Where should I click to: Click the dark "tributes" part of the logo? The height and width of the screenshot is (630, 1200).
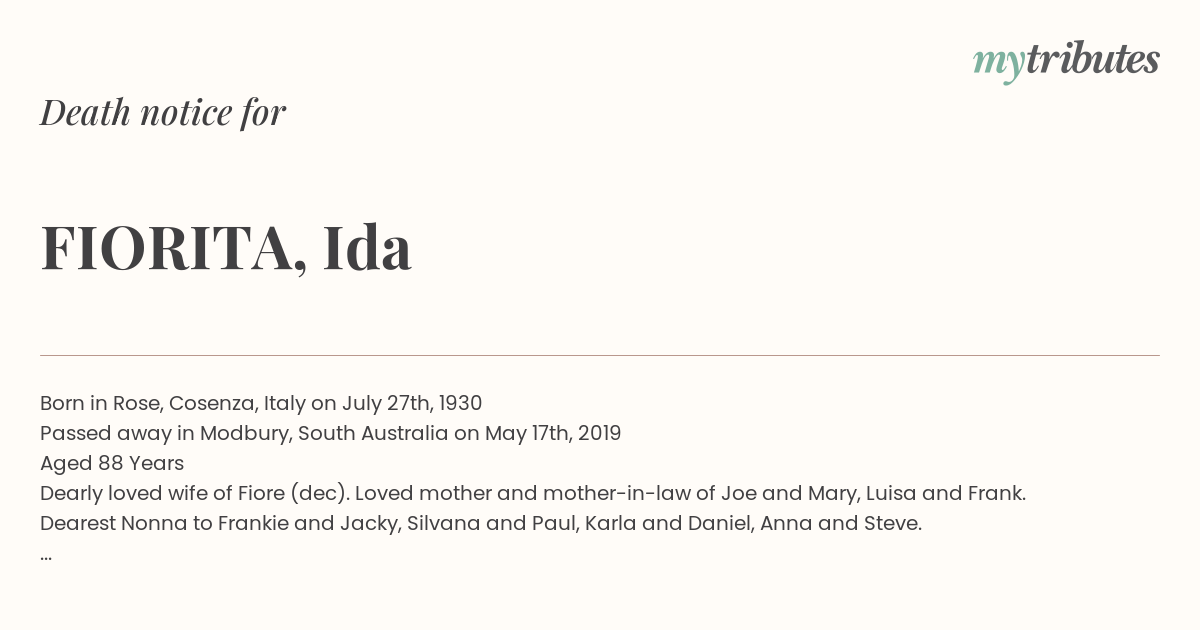(x=1092, y=59)
